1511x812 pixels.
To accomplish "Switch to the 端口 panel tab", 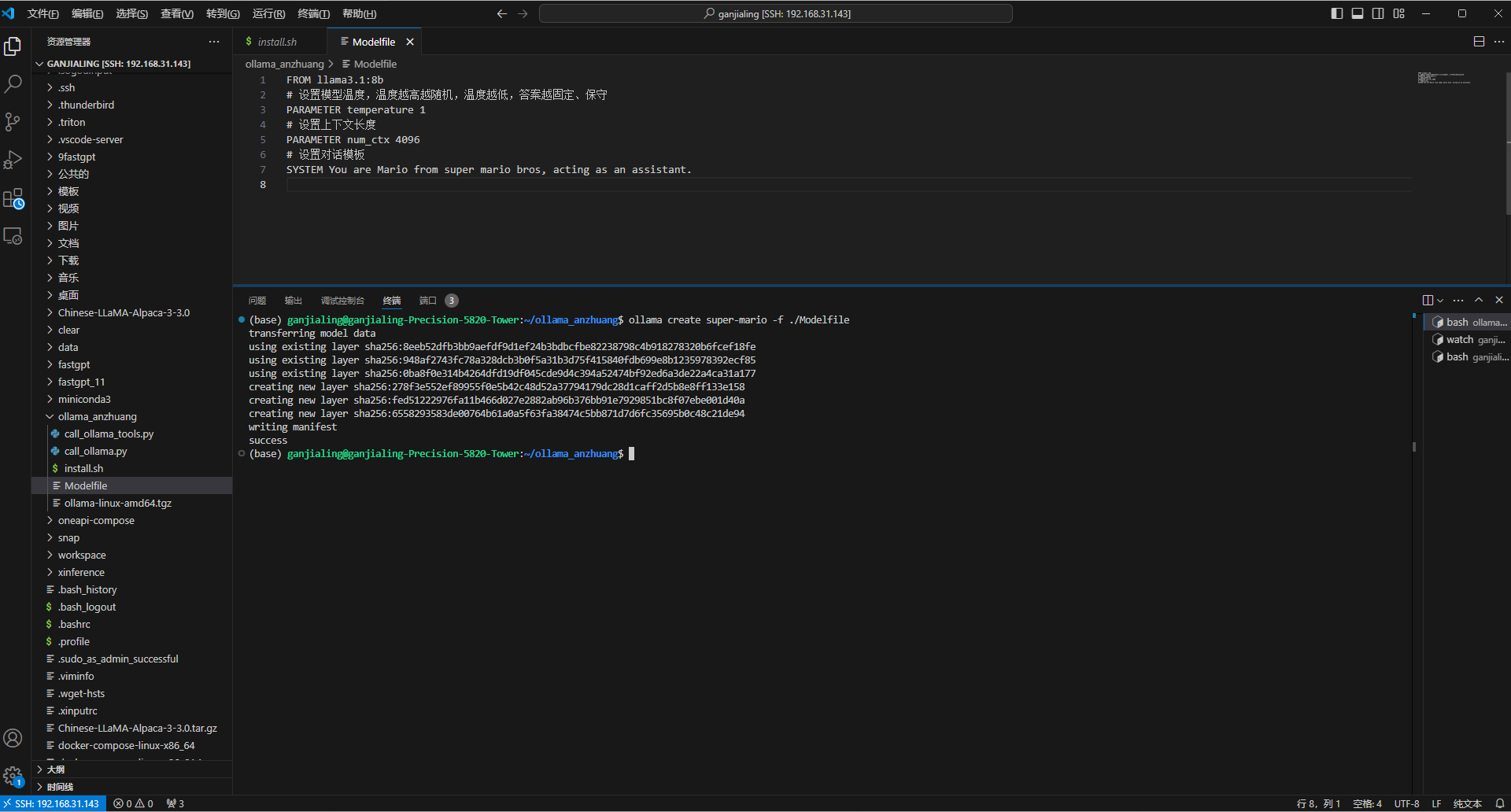I will (x=427, y=301).
